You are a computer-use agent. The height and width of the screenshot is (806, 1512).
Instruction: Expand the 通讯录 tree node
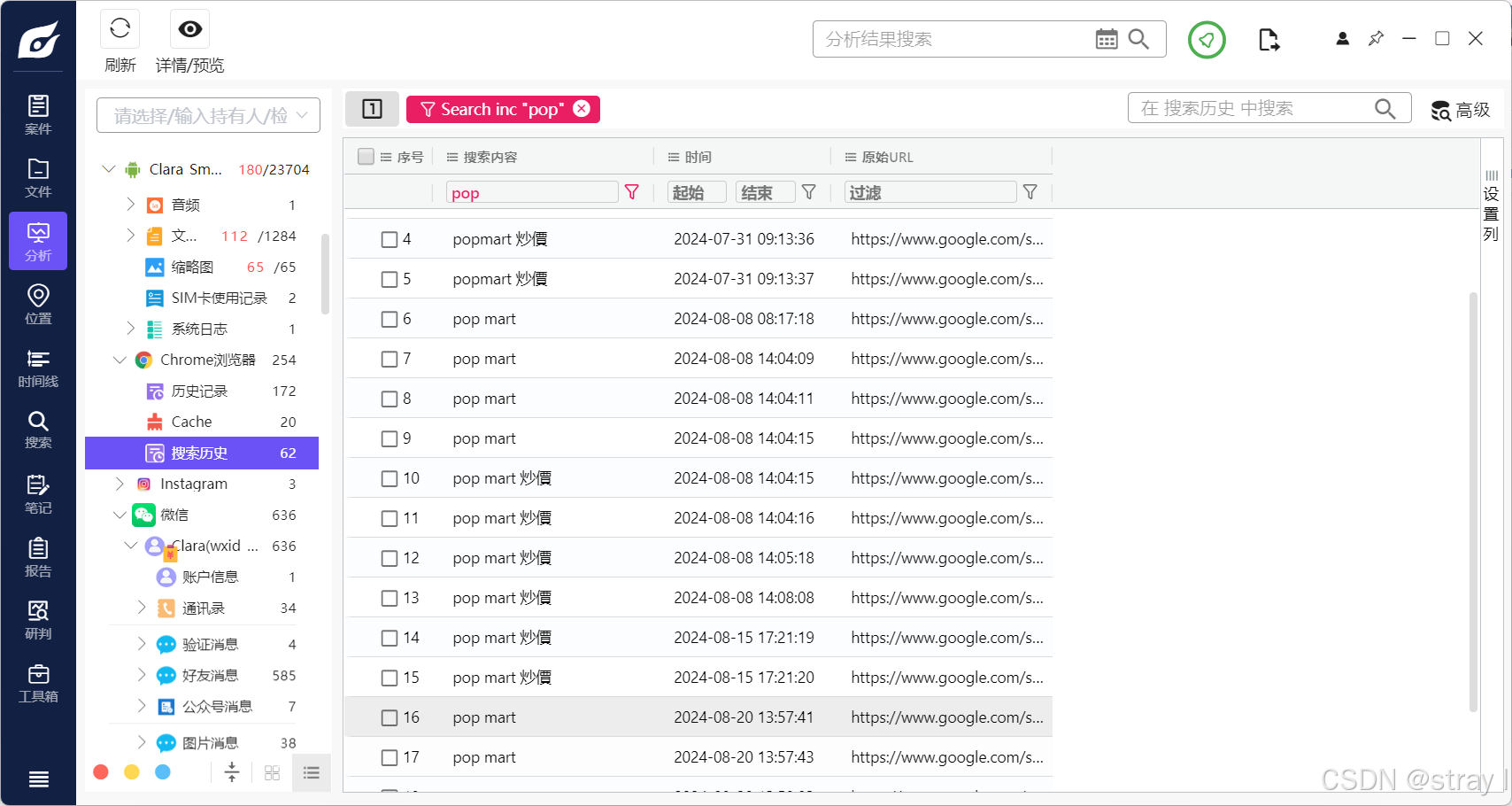pyautogui.click(x=142, y=608)
